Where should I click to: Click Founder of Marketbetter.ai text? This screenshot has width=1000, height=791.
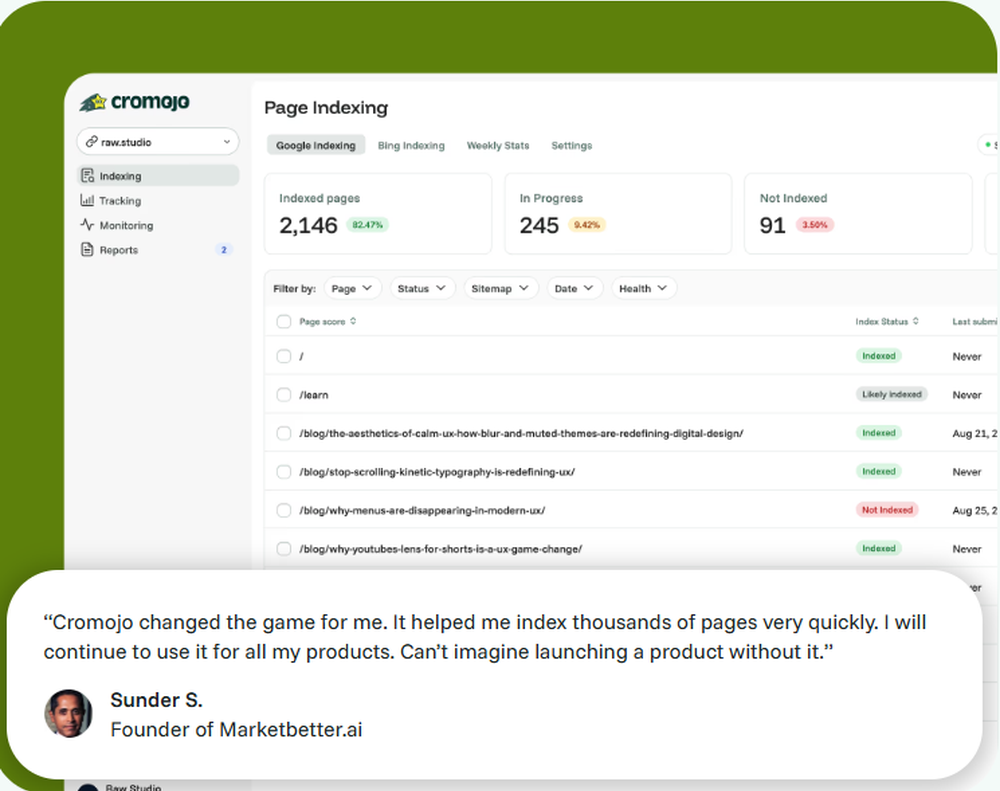point(236,729)
